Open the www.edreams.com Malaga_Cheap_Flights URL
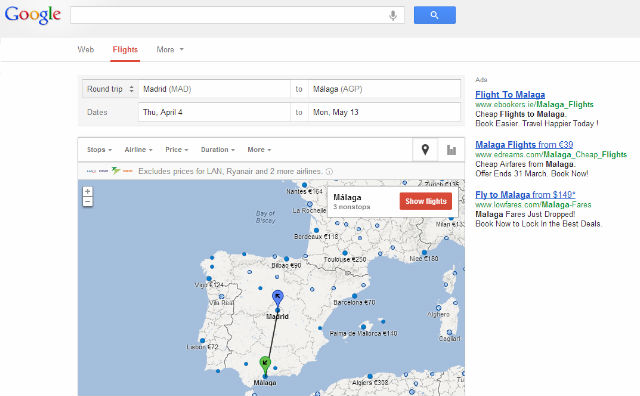The image size is (640, 396). click(551, 154)
